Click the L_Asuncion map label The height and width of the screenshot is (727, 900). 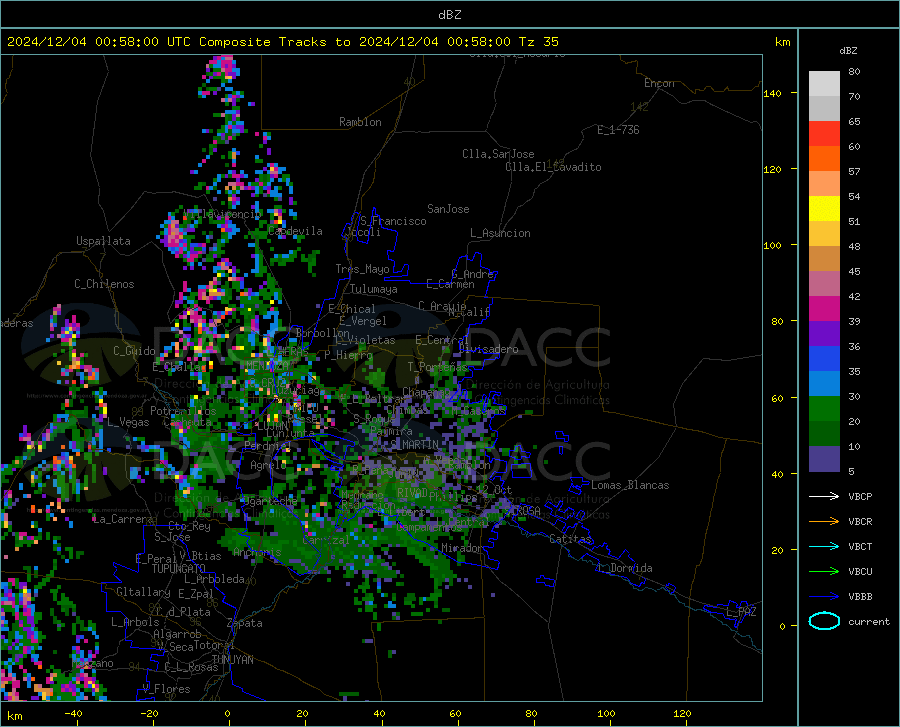point(500,234)
